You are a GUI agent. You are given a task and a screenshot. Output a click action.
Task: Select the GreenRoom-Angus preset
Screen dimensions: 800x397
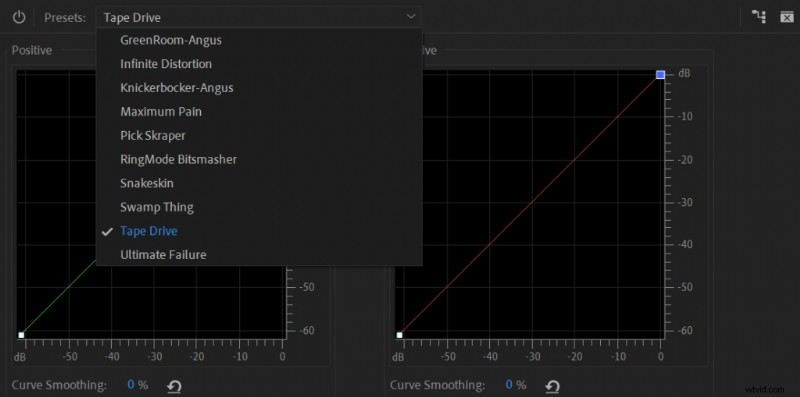click(x=259, y=40)
